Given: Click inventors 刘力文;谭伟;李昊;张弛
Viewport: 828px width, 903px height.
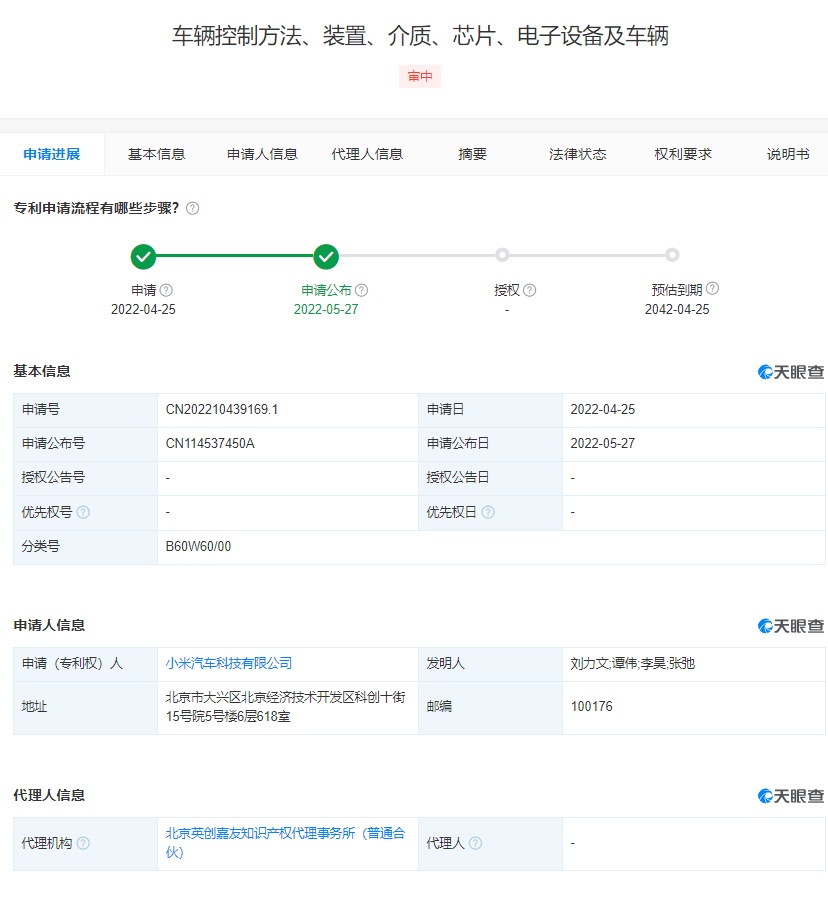Looking at the screenshot, I should point(633,663).
